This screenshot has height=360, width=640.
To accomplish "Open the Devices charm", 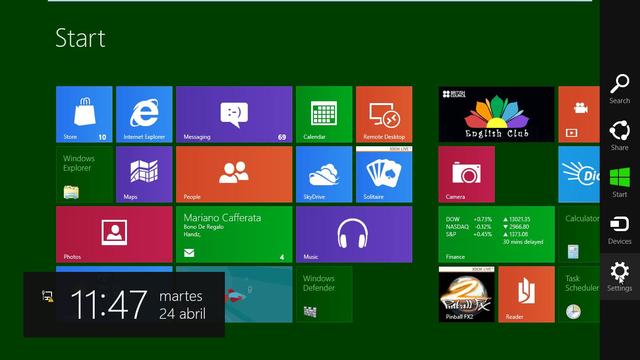I will pyautogui.click(x=620, y=229).
